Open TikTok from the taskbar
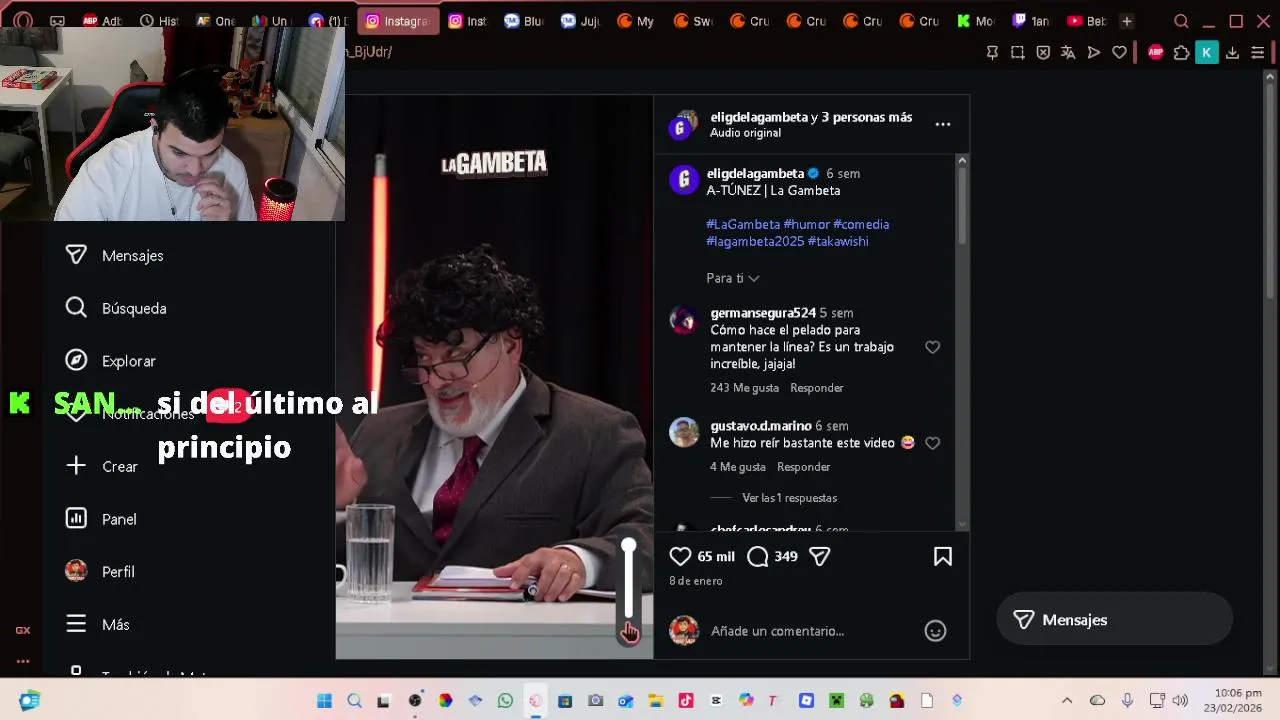The height and width of the screenshot is (720, 1280). pos(686,701)
